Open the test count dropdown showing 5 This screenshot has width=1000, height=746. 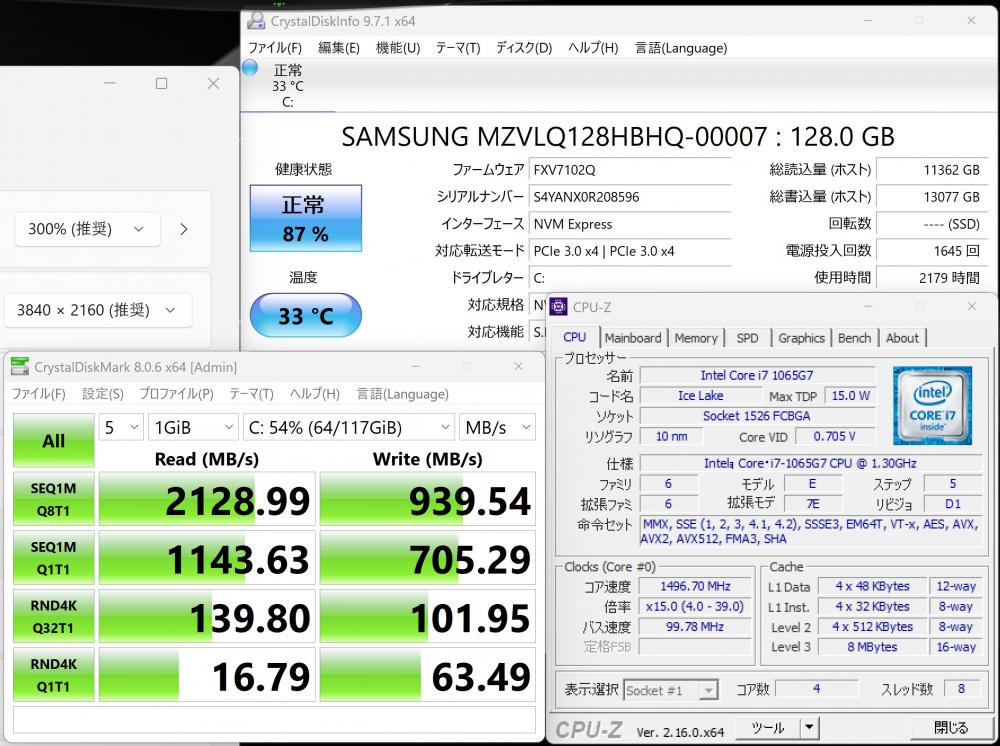[121, 427]
